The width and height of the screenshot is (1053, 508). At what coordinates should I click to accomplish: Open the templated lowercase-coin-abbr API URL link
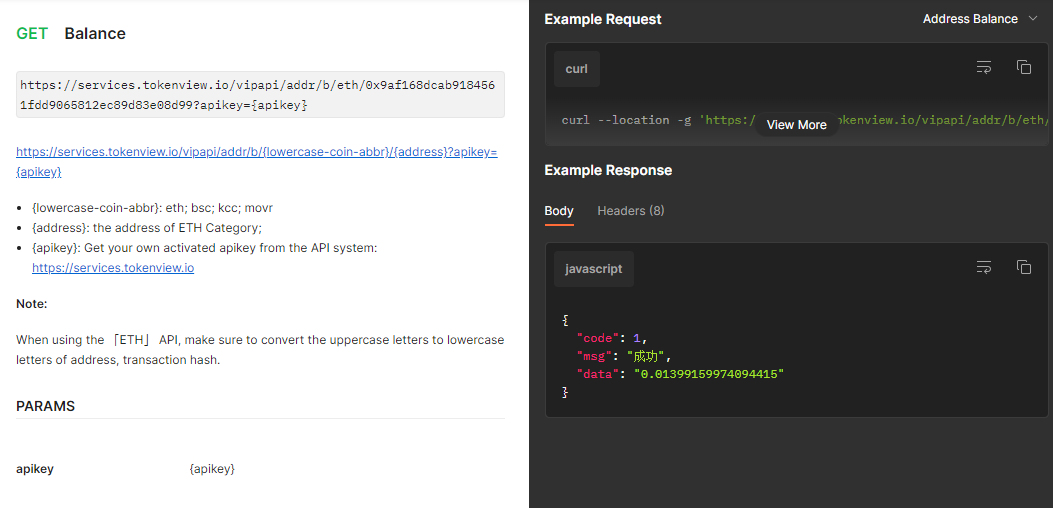[x=256, y=162]
